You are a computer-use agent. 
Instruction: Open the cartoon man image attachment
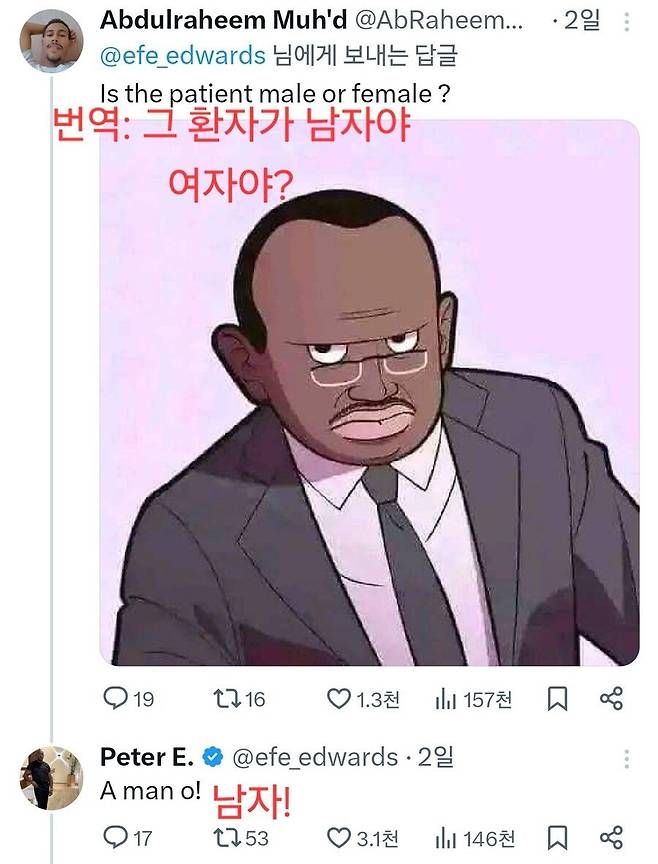(370, 400)
